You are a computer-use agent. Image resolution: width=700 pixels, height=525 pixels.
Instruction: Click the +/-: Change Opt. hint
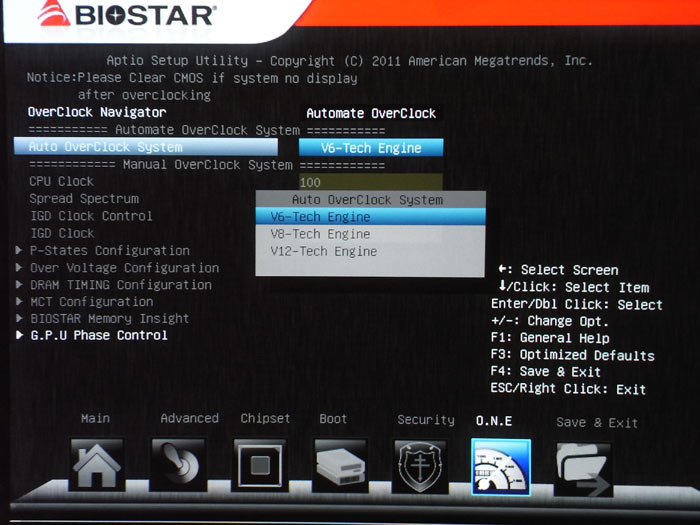click(x=550, y=321)
